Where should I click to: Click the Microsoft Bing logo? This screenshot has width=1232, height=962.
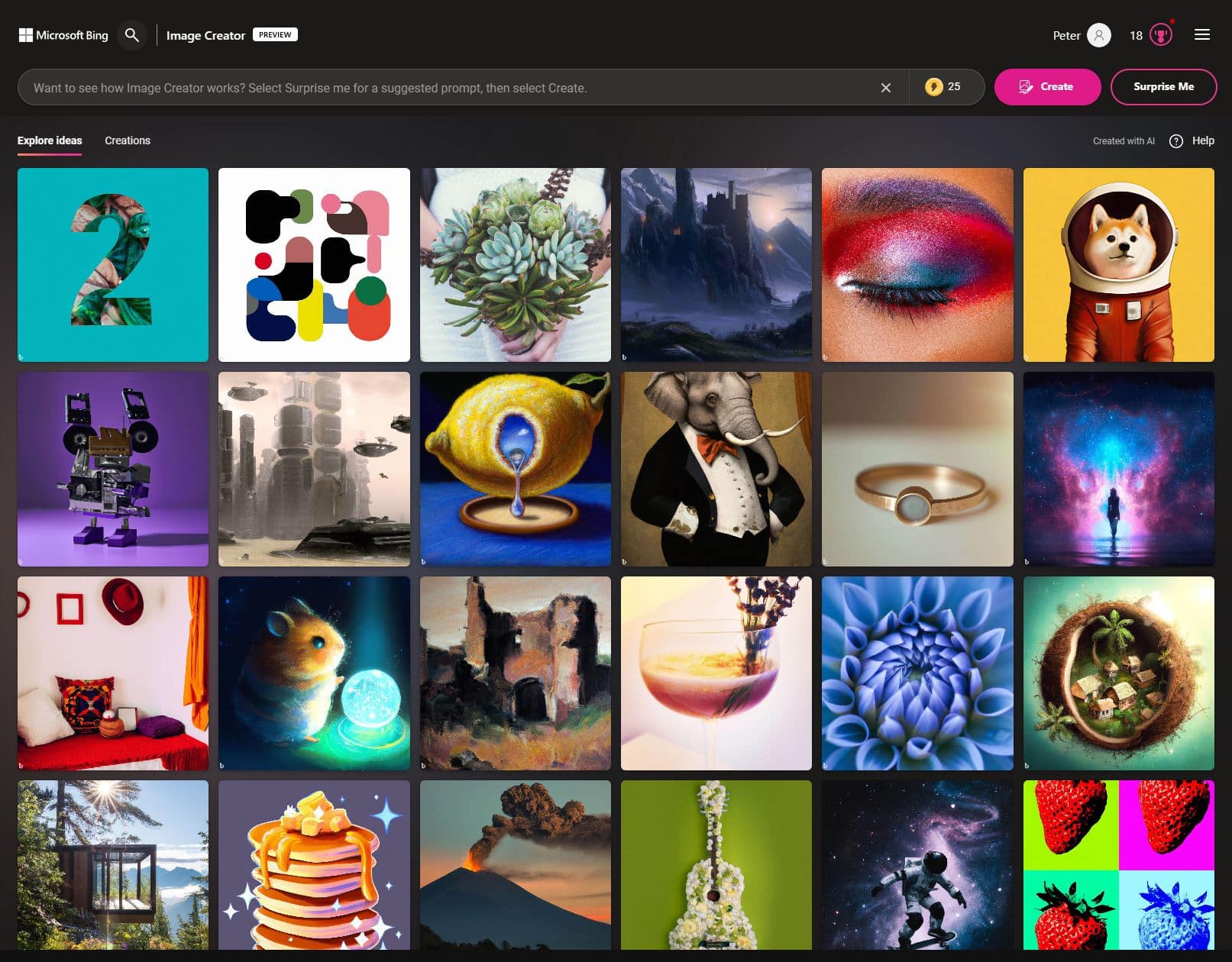(63, 35)
